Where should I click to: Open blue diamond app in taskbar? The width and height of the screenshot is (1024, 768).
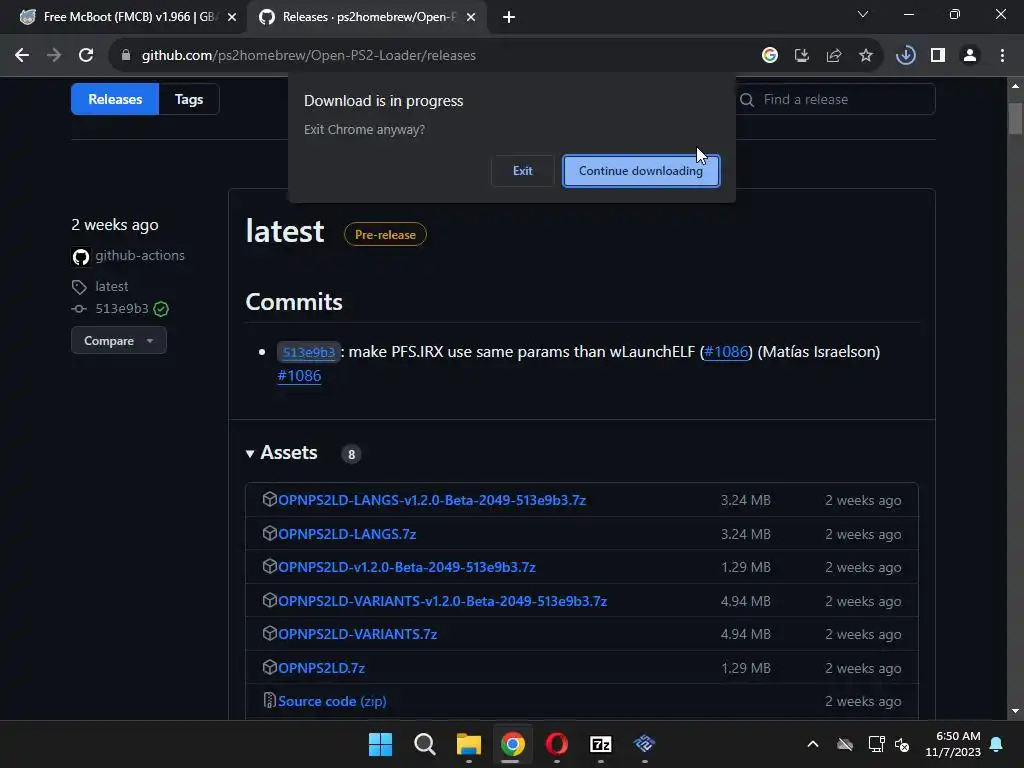pos(645,744)
